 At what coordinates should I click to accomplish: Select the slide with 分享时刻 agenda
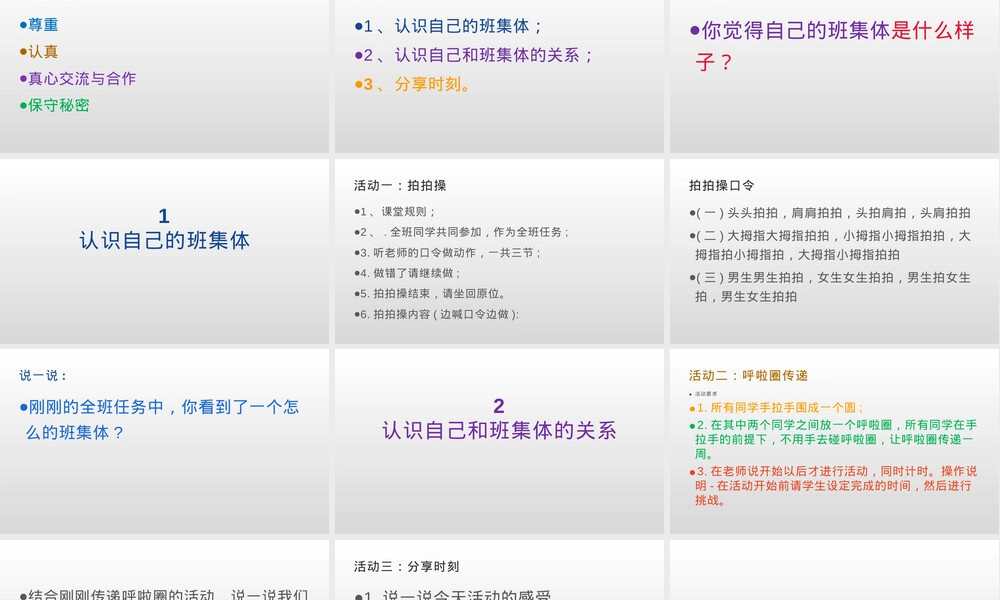[x=499, y=76]
